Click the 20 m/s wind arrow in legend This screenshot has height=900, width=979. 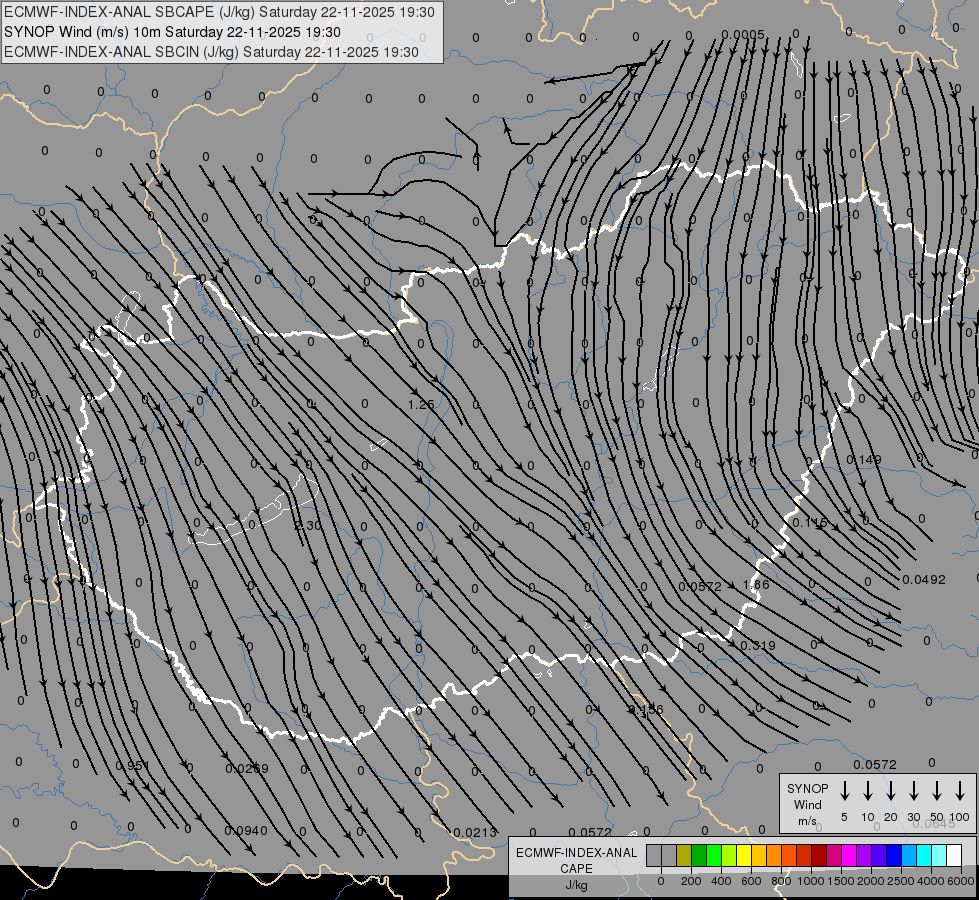(x=890, y=792)
